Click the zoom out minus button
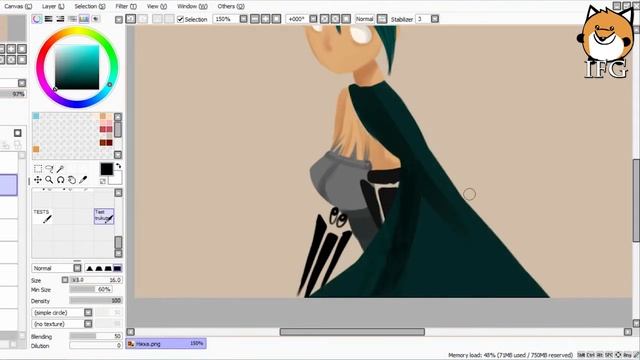 click(255, 19)
